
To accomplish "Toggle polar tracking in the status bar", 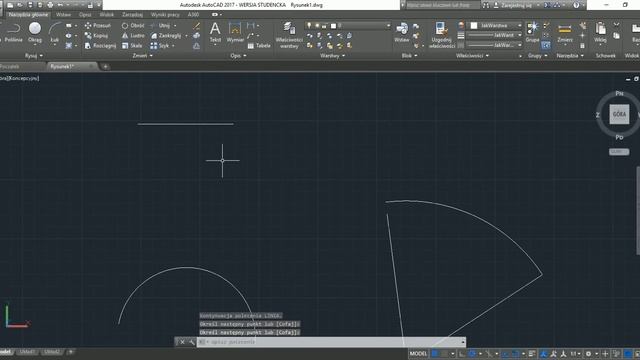I will [x=472, y=353].
